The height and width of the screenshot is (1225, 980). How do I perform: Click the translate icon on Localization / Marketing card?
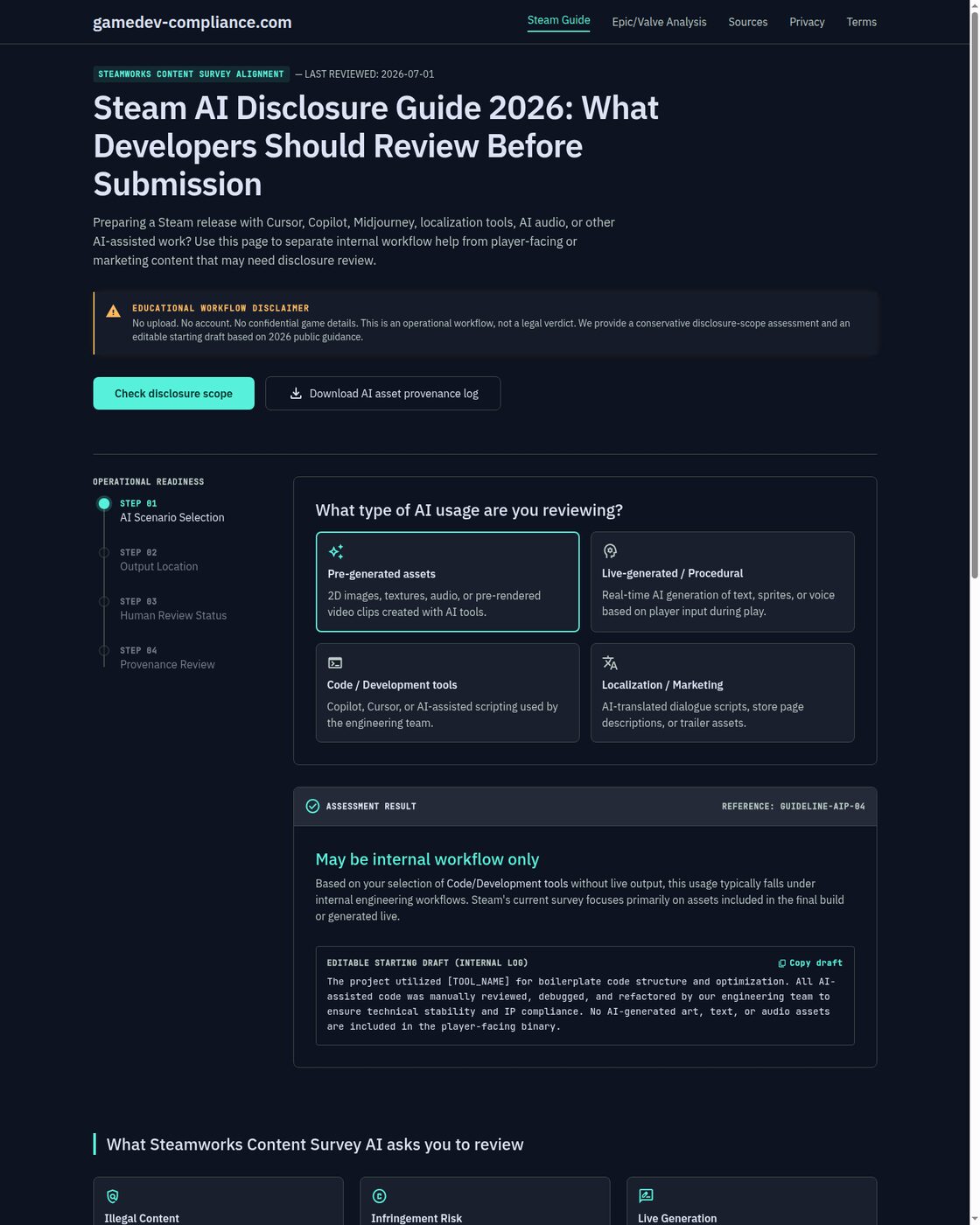coord(610,663)
